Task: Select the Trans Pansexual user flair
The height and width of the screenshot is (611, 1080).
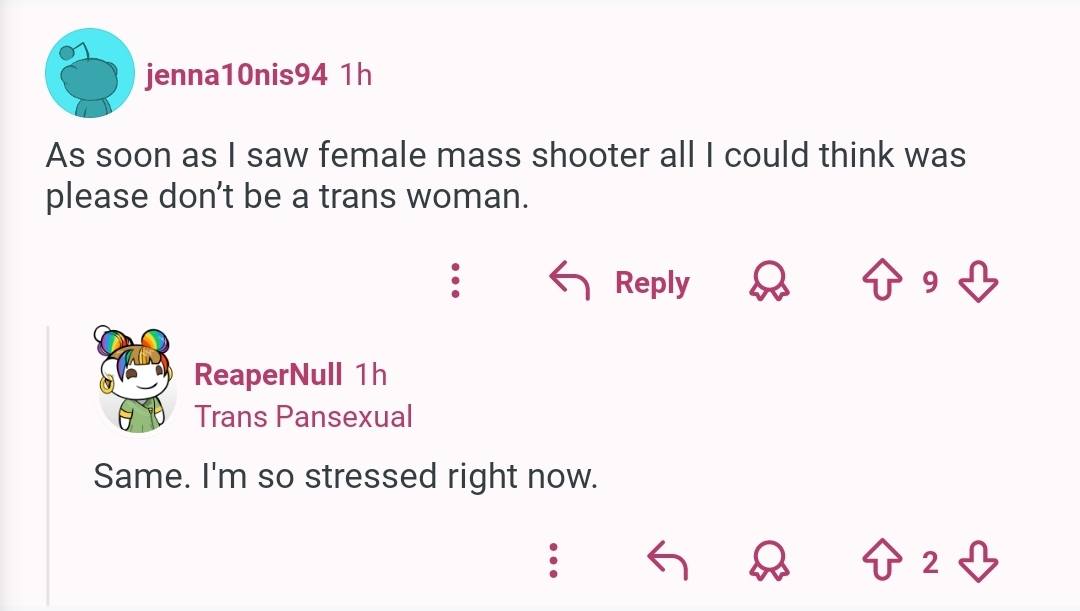Action: pos(303,416)
